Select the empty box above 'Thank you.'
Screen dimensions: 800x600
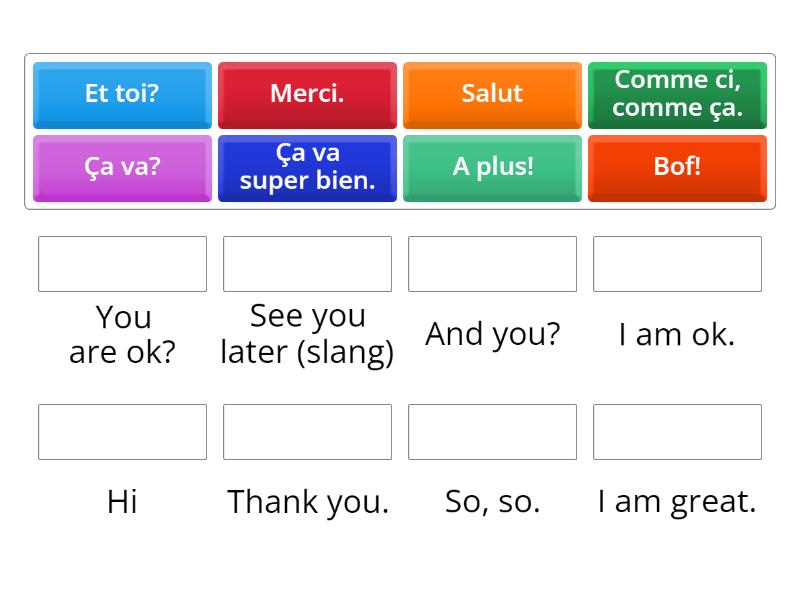(x=307, y=432)
